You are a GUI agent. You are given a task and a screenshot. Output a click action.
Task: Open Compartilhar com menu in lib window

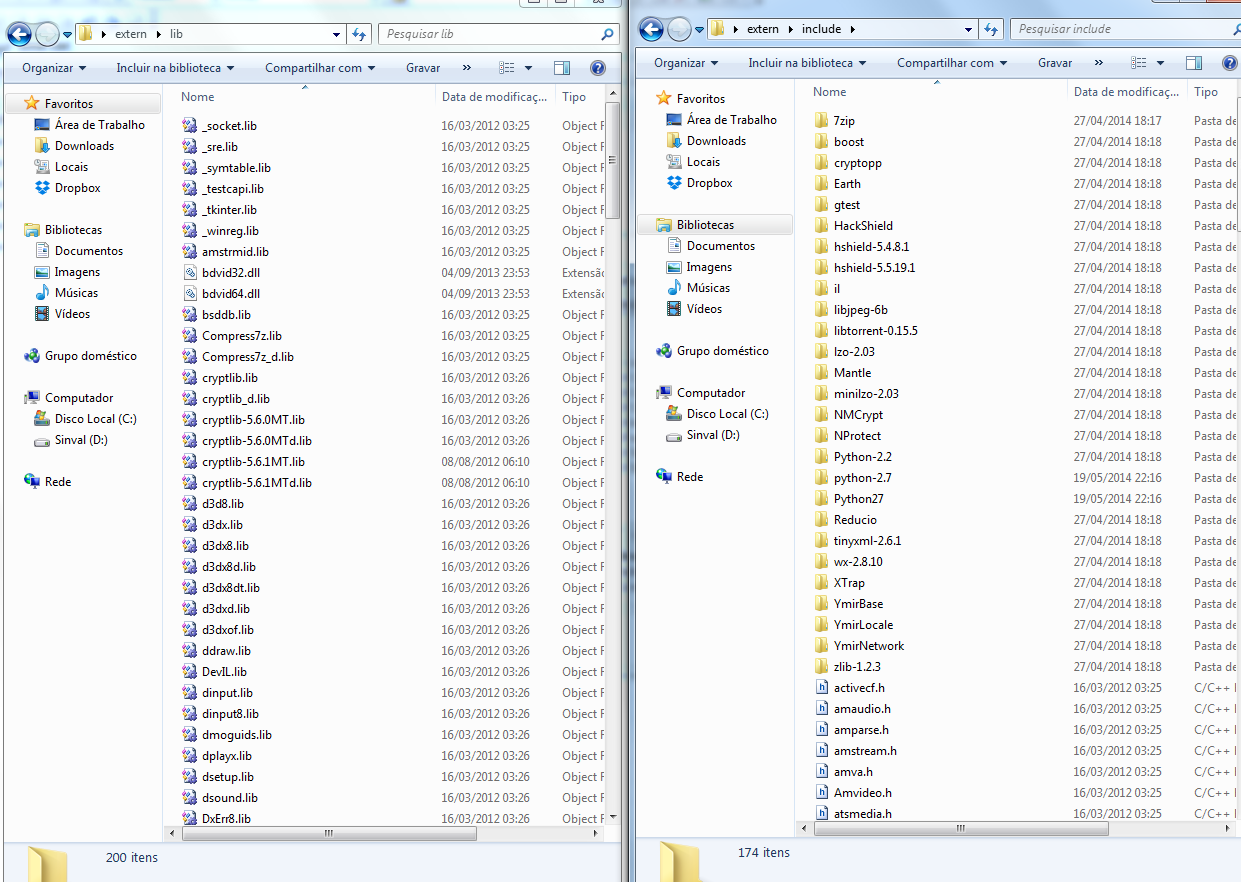point(320,68)
